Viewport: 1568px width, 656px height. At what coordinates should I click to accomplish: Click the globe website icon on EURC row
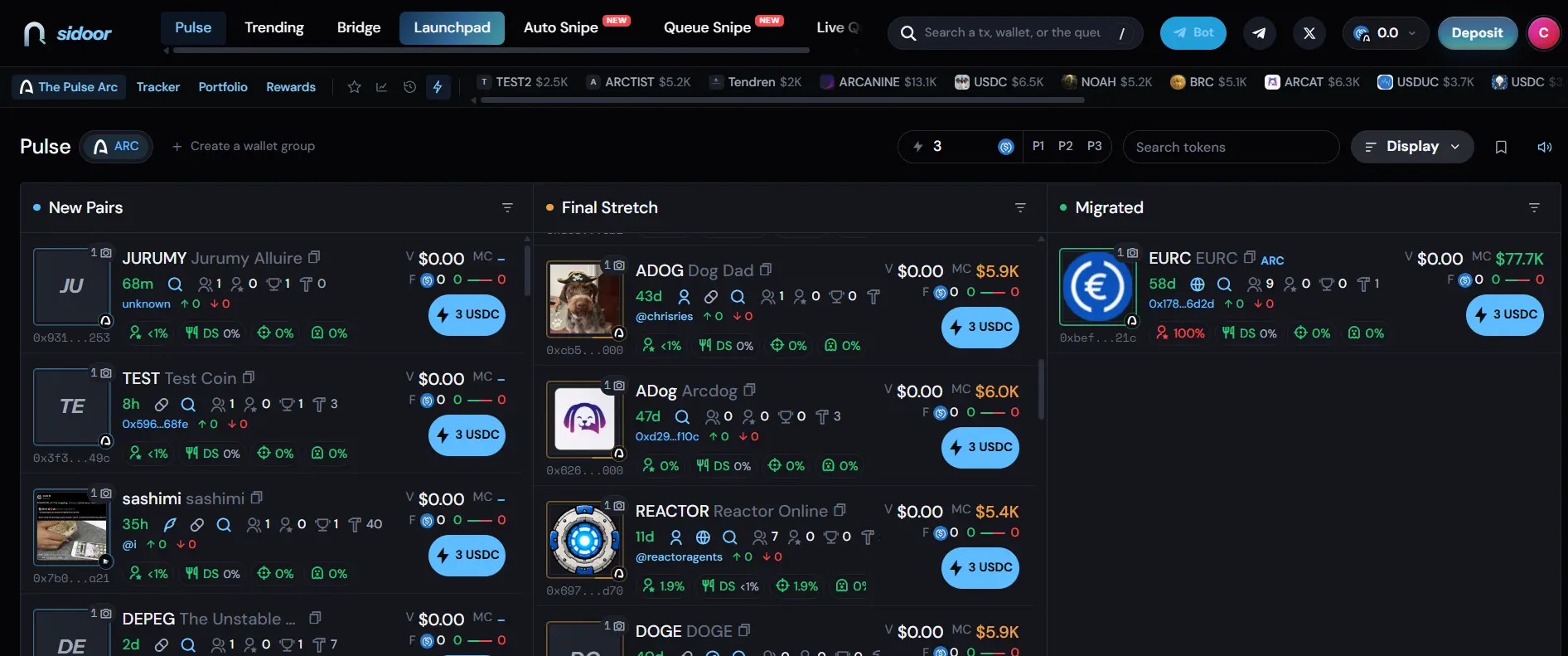pyautogui.click(x=1198, y=284)
